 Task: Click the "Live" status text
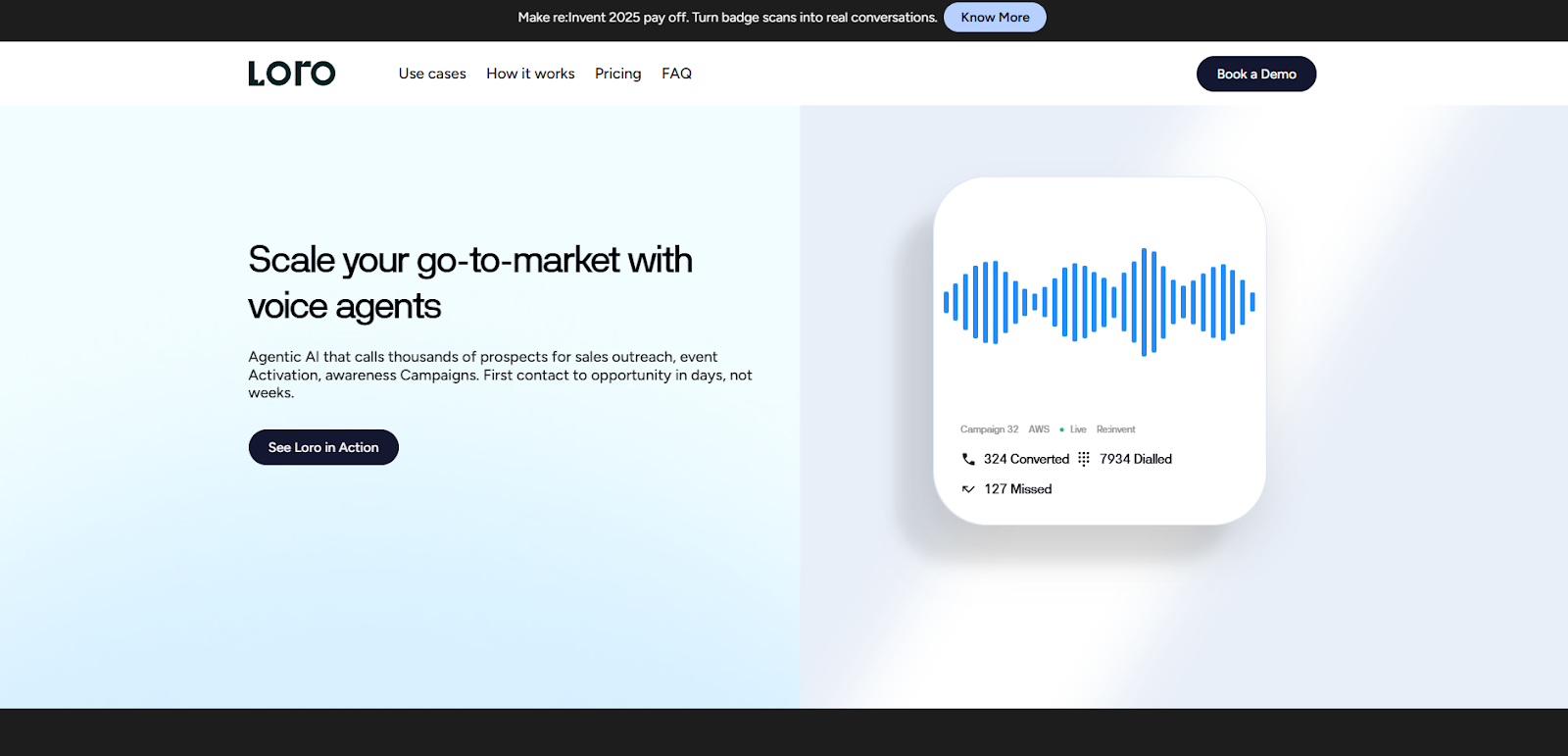(1078, 429)
